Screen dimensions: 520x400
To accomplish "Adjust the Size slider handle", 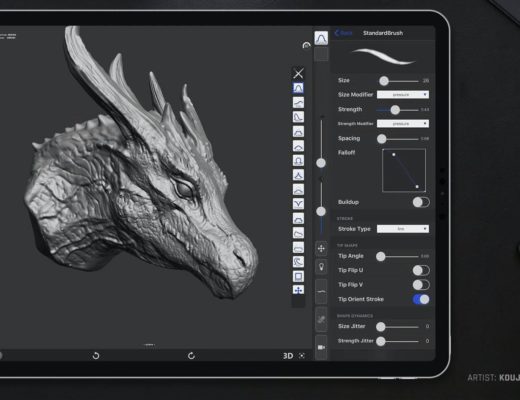I will pos(384,81).
